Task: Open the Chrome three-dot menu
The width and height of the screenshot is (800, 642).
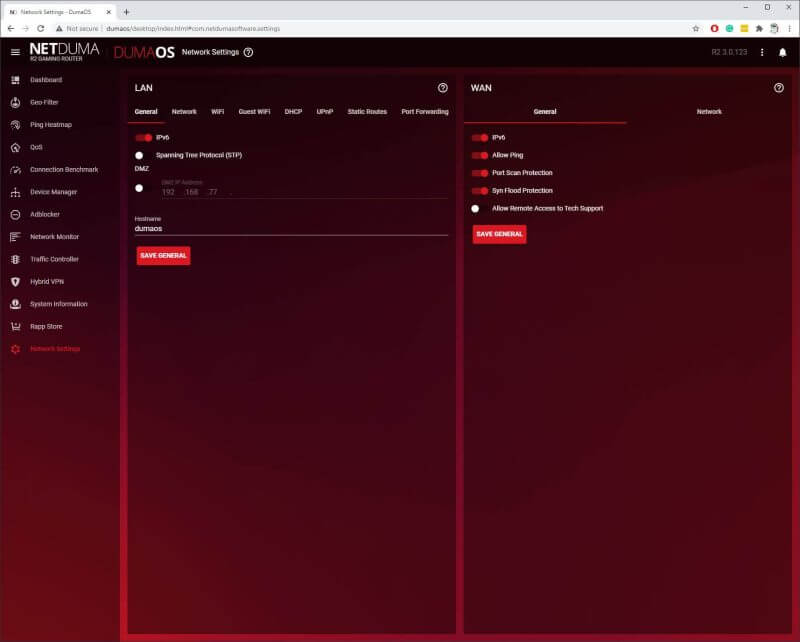Action: 789,29
